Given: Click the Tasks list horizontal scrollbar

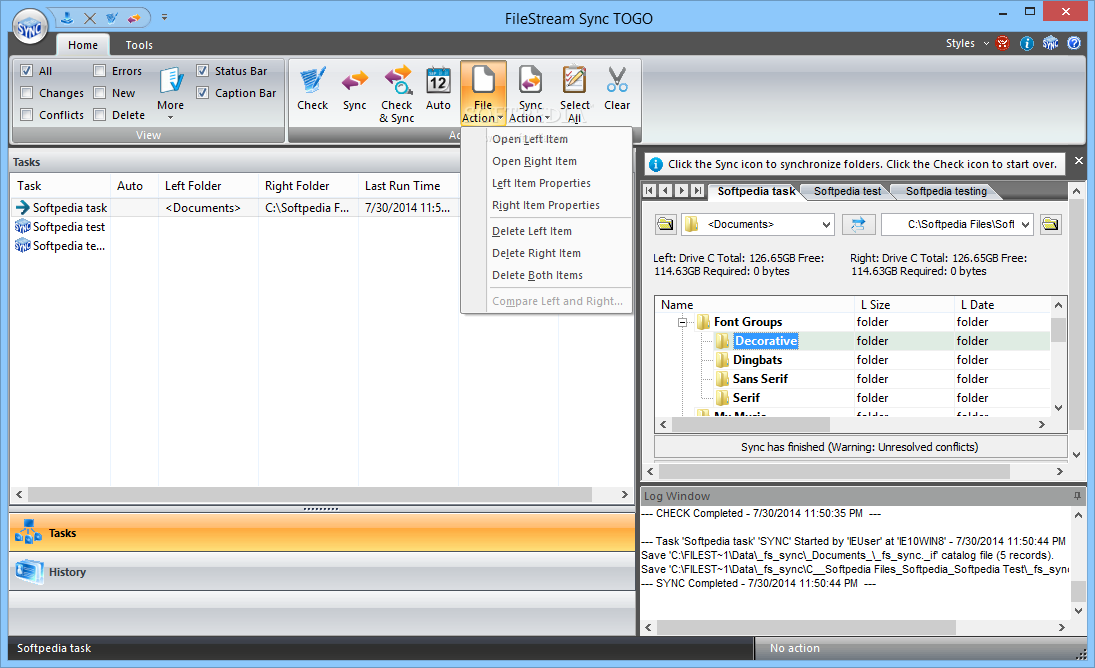Looking at the screenshot, I should [321, 494].
